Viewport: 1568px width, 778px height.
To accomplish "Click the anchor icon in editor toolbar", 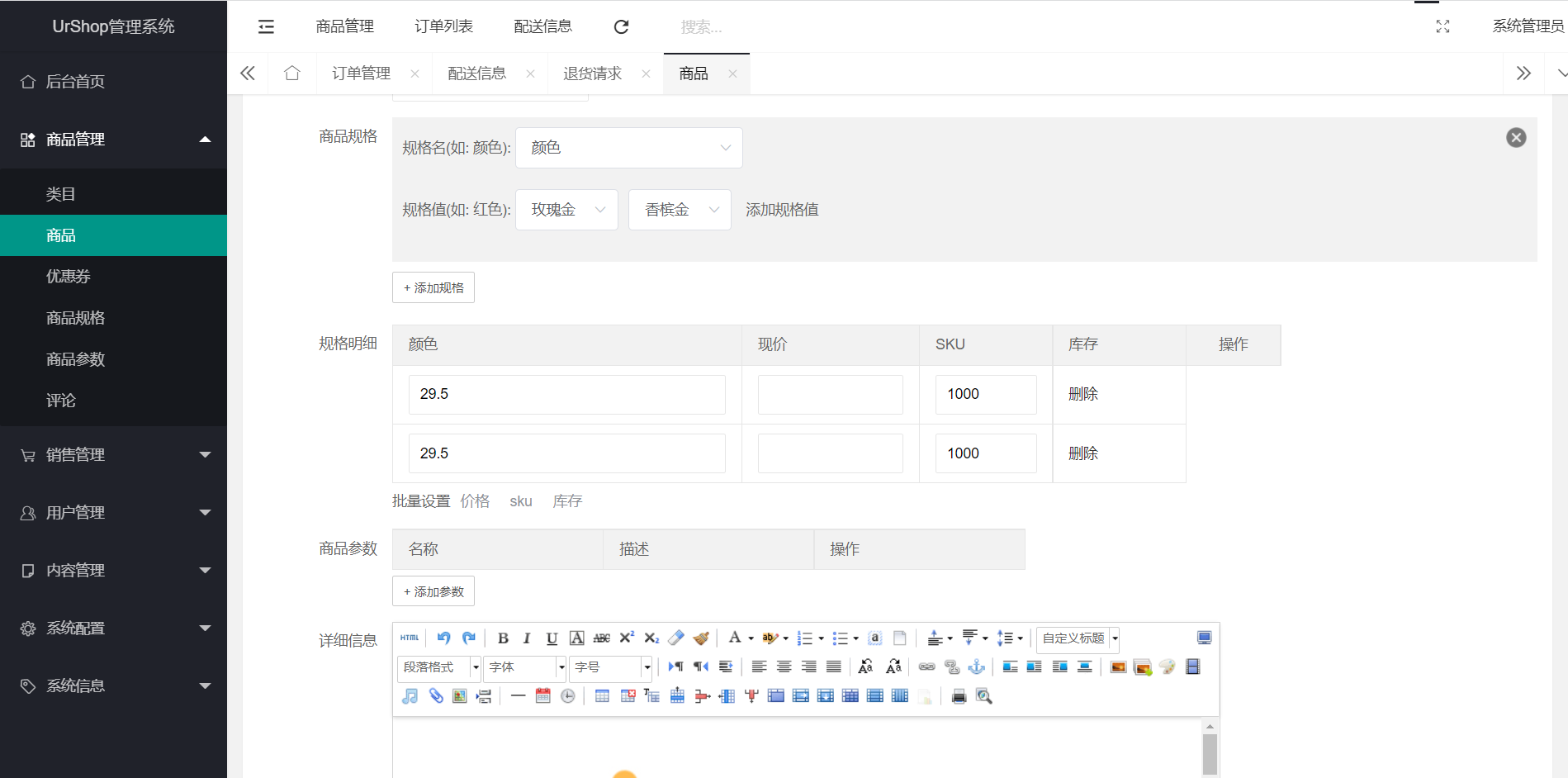I will [977, 667].
